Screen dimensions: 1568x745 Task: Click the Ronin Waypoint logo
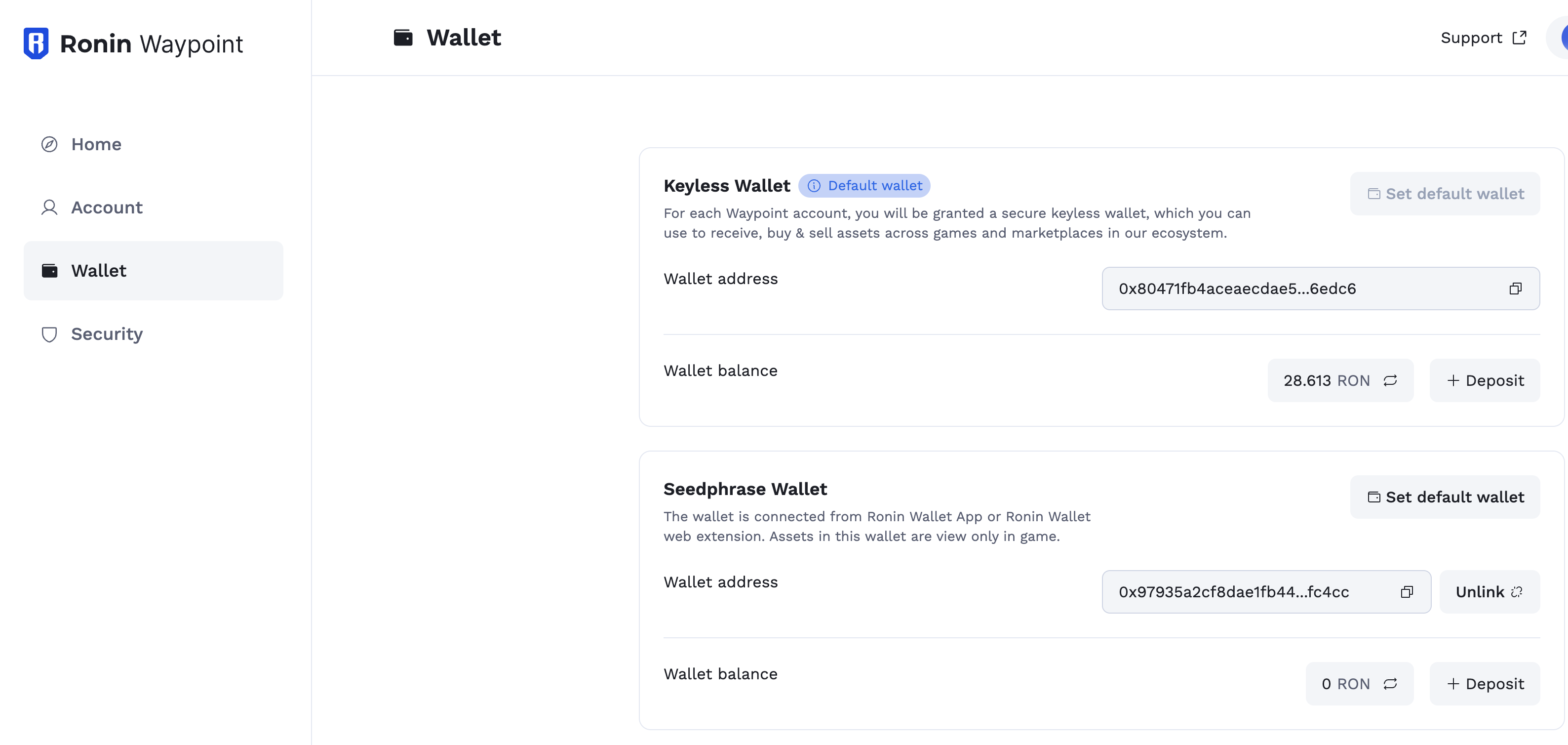click(x=133, y=43)
